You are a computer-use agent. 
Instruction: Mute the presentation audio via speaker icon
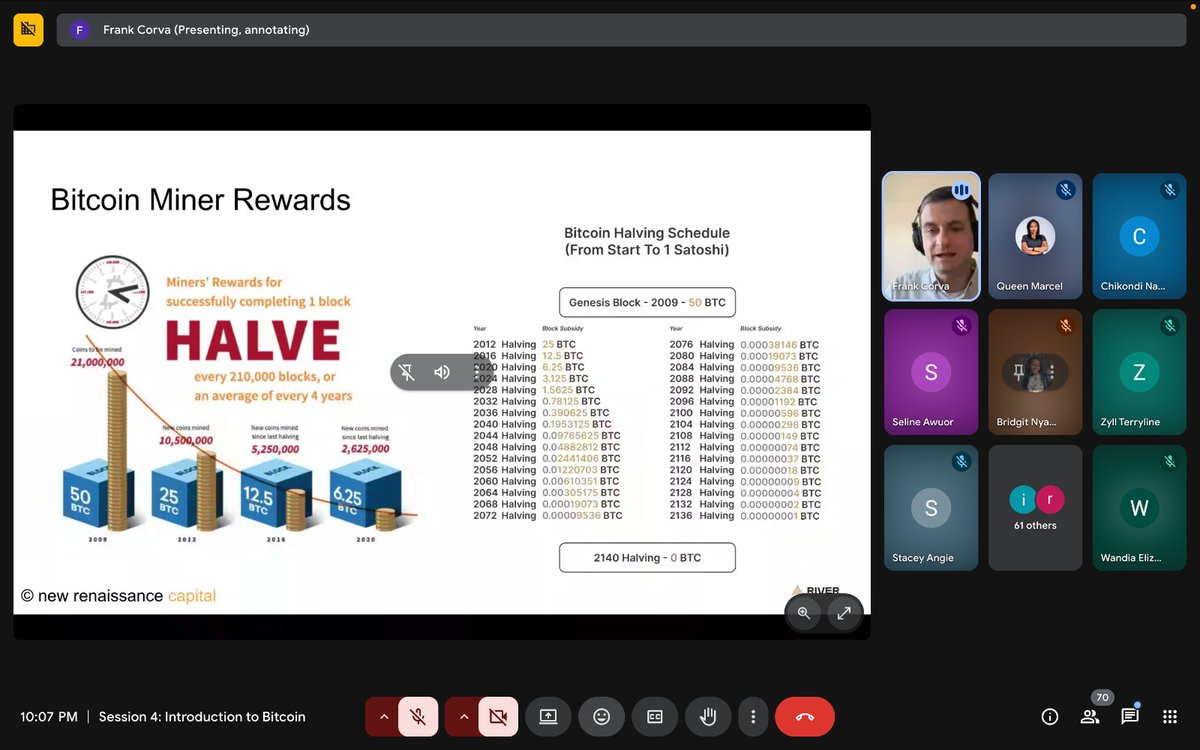tap(441, 371)
